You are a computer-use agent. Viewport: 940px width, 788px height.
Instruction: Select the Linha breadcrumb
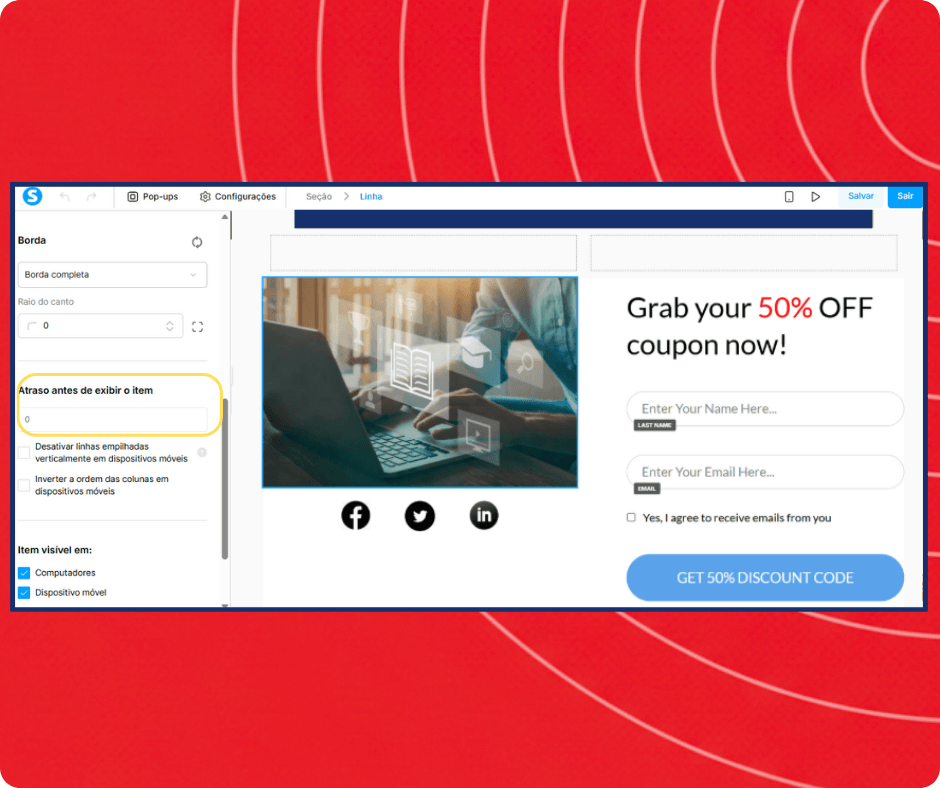(x=371, y=197)
